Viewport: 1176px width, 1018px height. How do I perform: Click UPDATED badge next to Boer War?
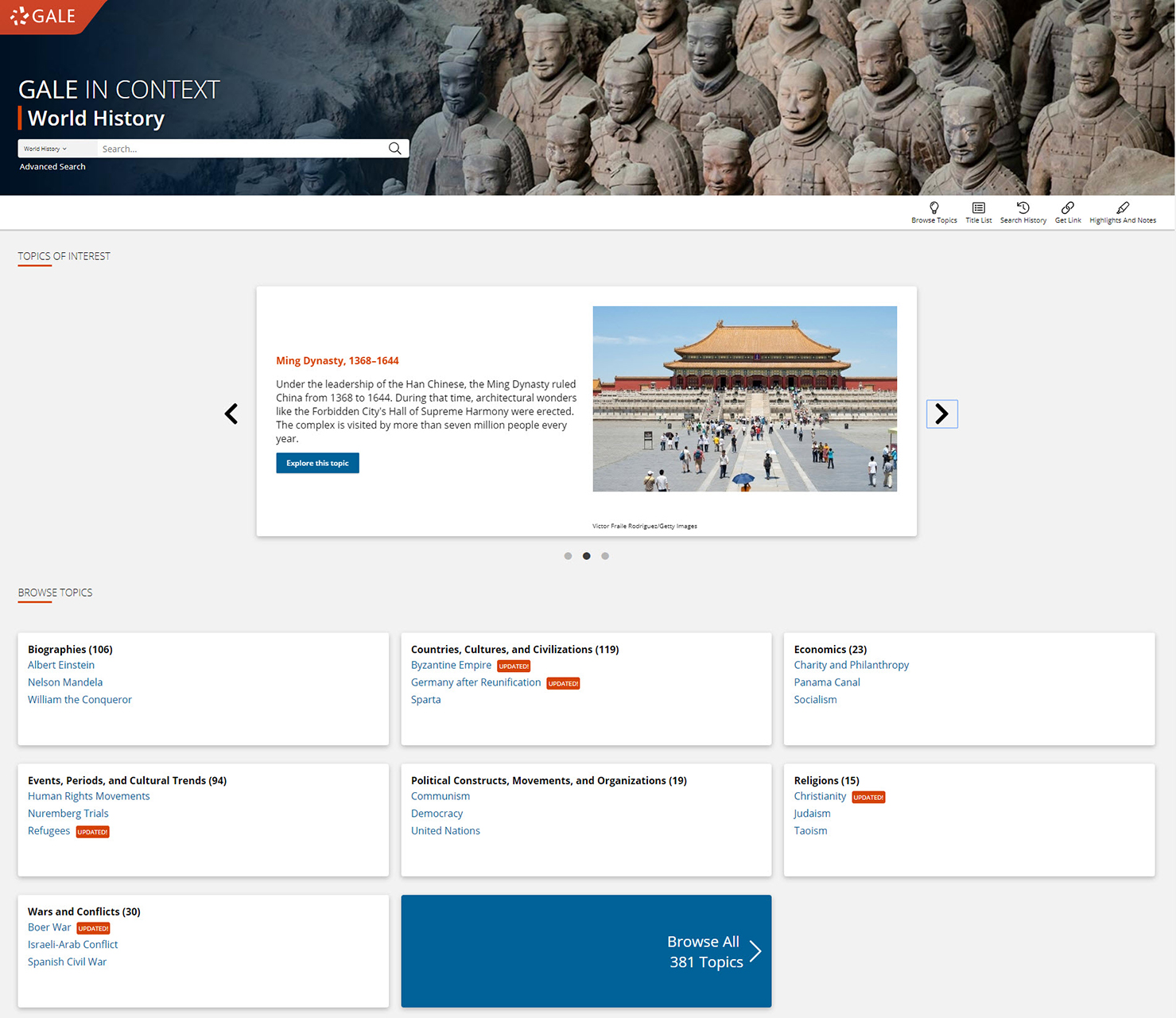click(x=93, y=929)
